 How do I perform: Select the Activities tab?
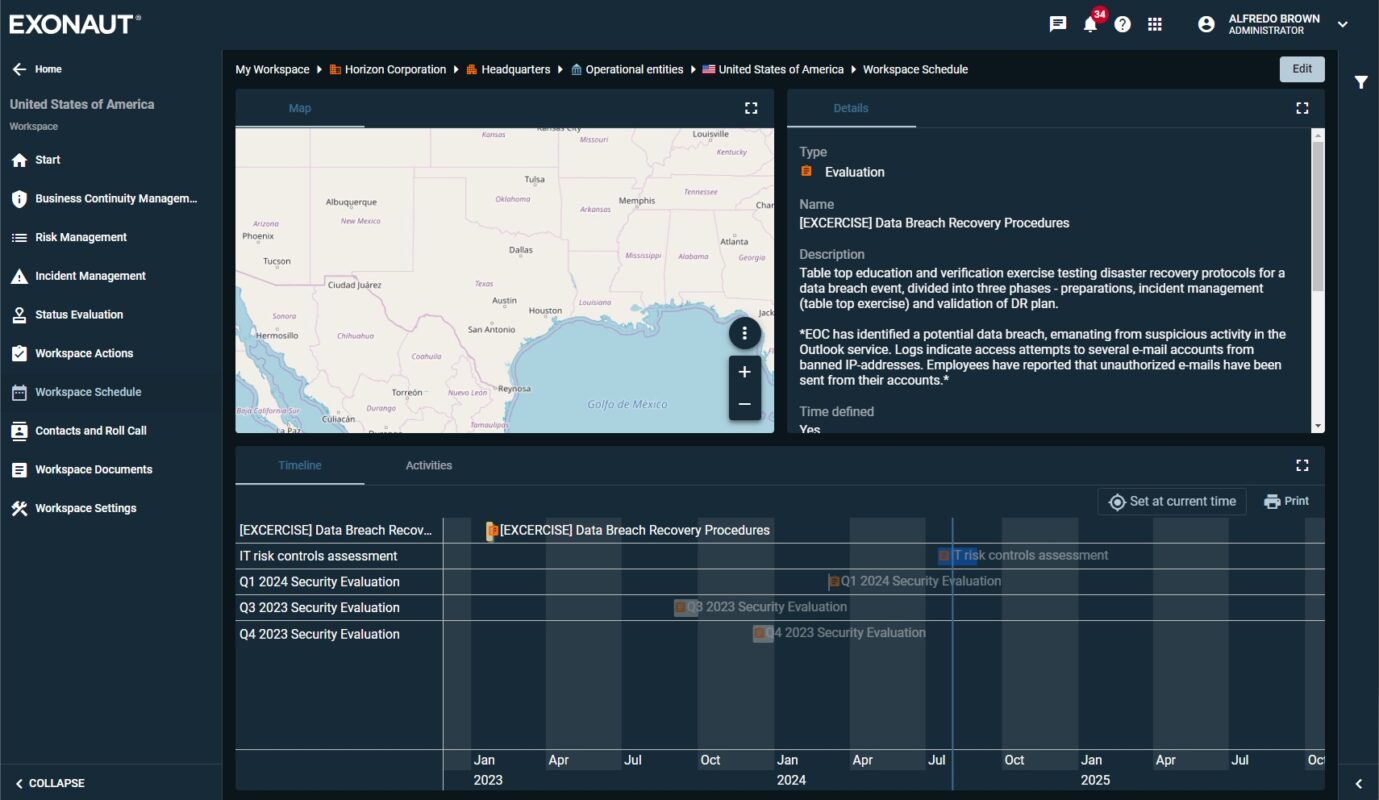[x=429, y=465]
